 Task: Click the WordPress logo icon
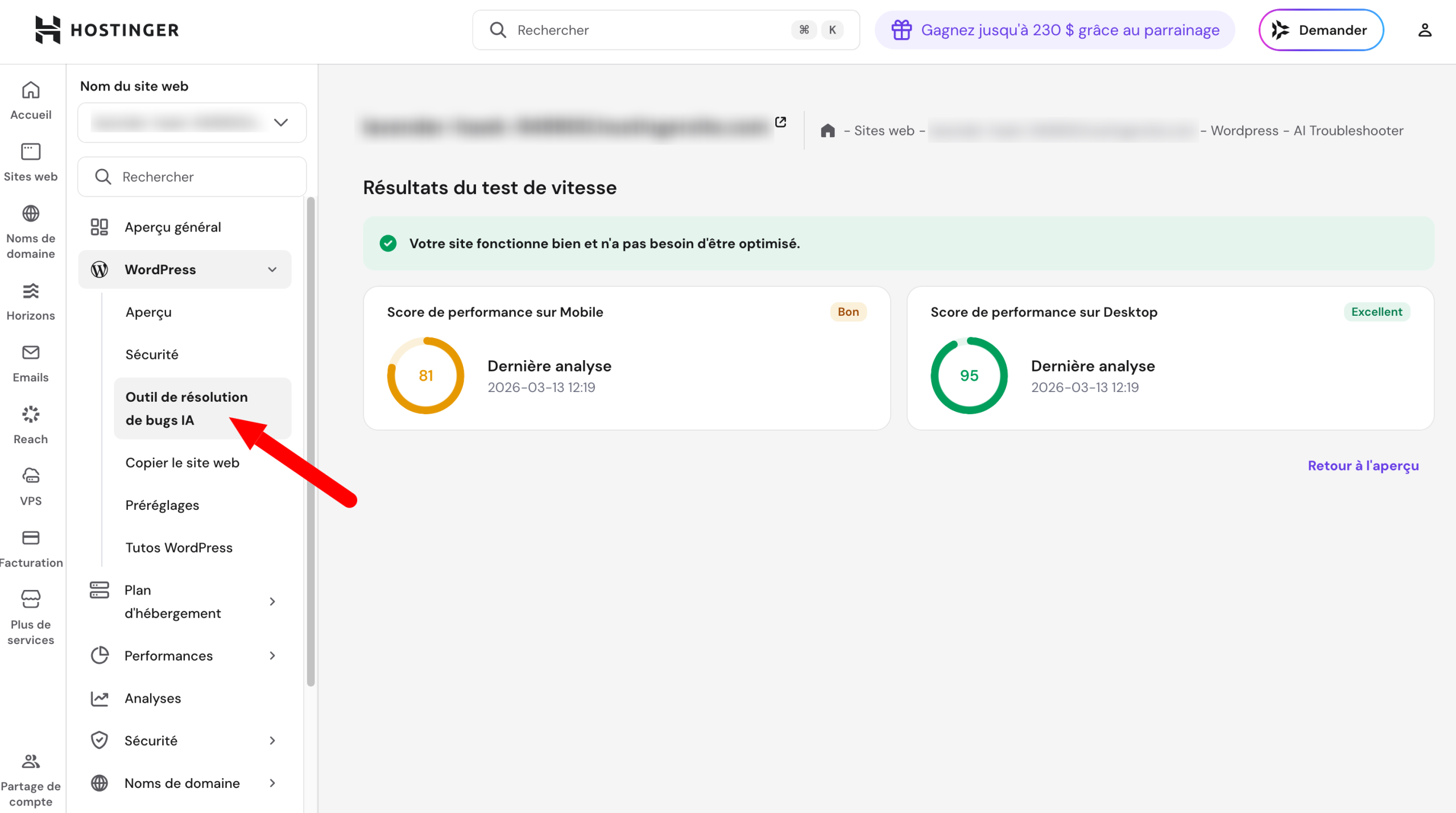point(100,269)
